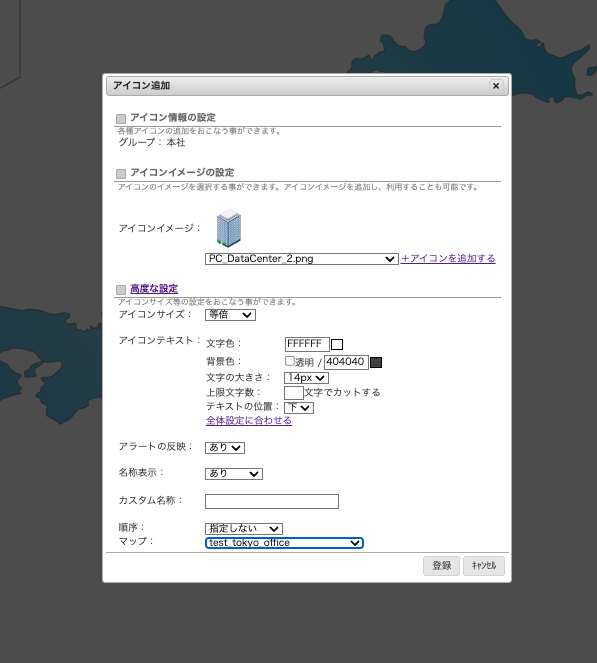The image size is (597, 663).
Task: Click the square icon beside 高度な設定
Action: [121, 290]
